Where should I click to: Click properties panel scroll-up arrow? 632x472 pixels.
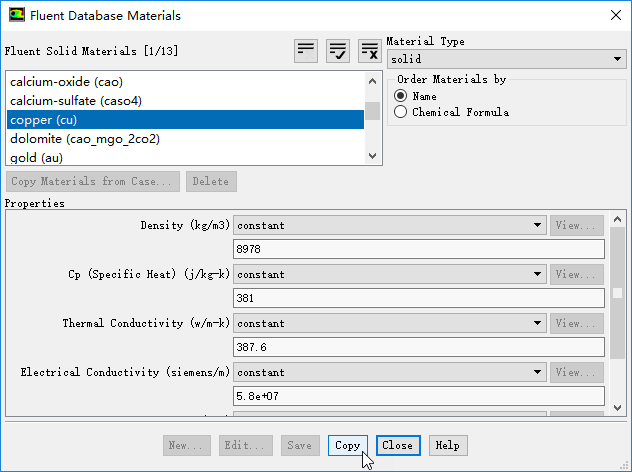618,220
